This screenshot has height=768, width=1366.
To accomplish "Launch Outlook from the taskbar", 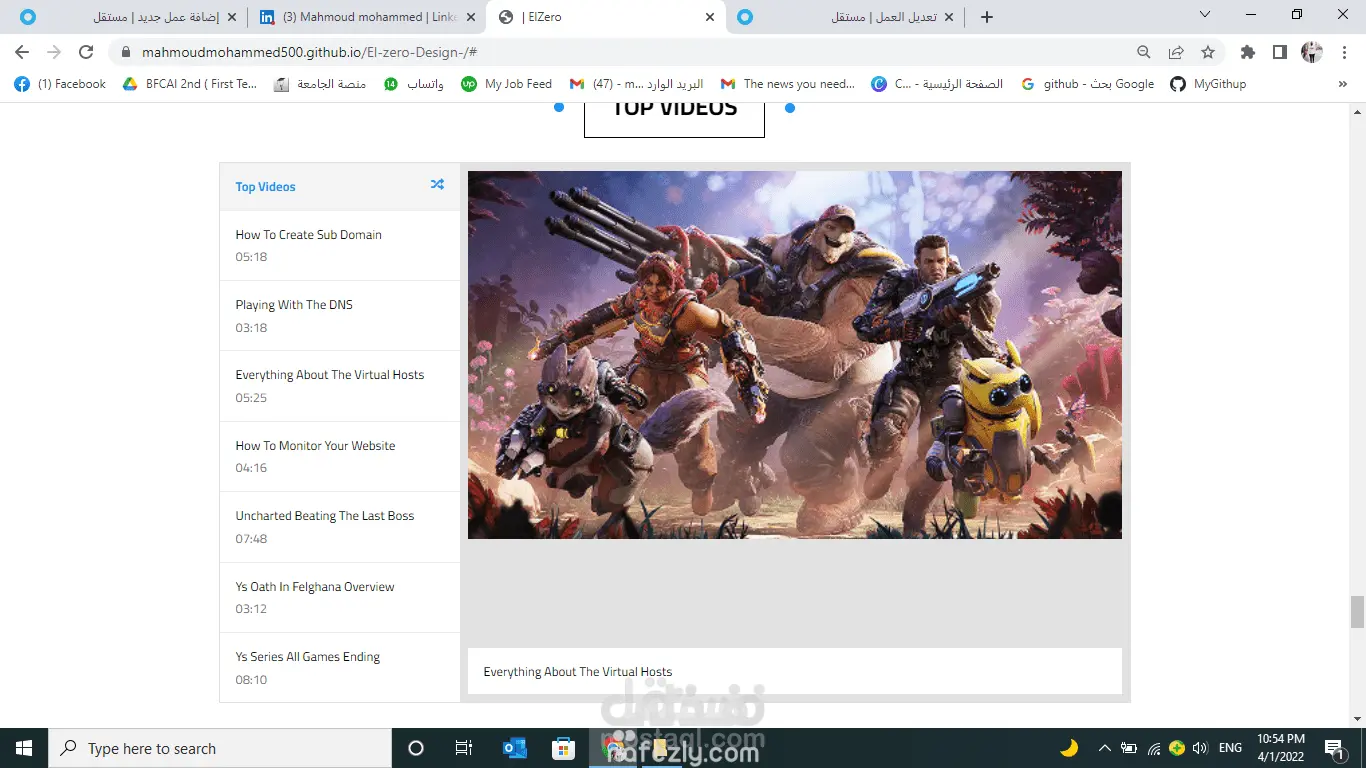I will tap(514, 748).
